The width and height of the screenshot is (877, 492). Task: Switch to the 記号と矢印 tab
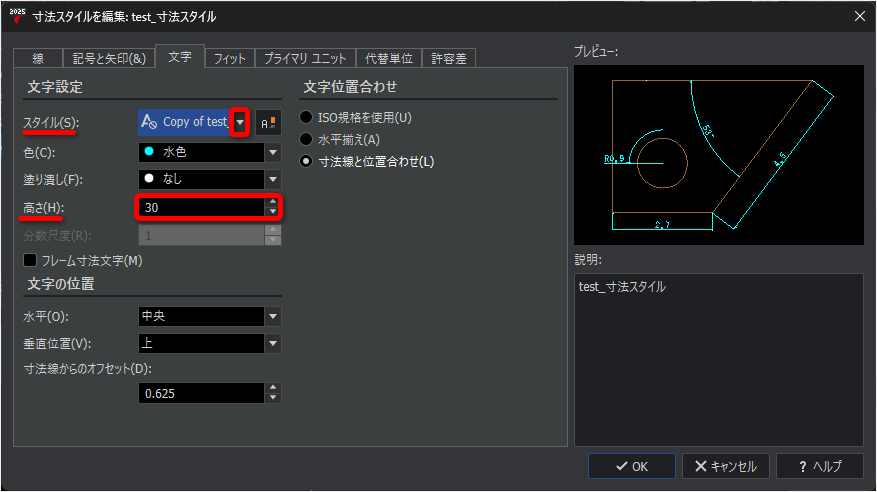coord(109,58)
